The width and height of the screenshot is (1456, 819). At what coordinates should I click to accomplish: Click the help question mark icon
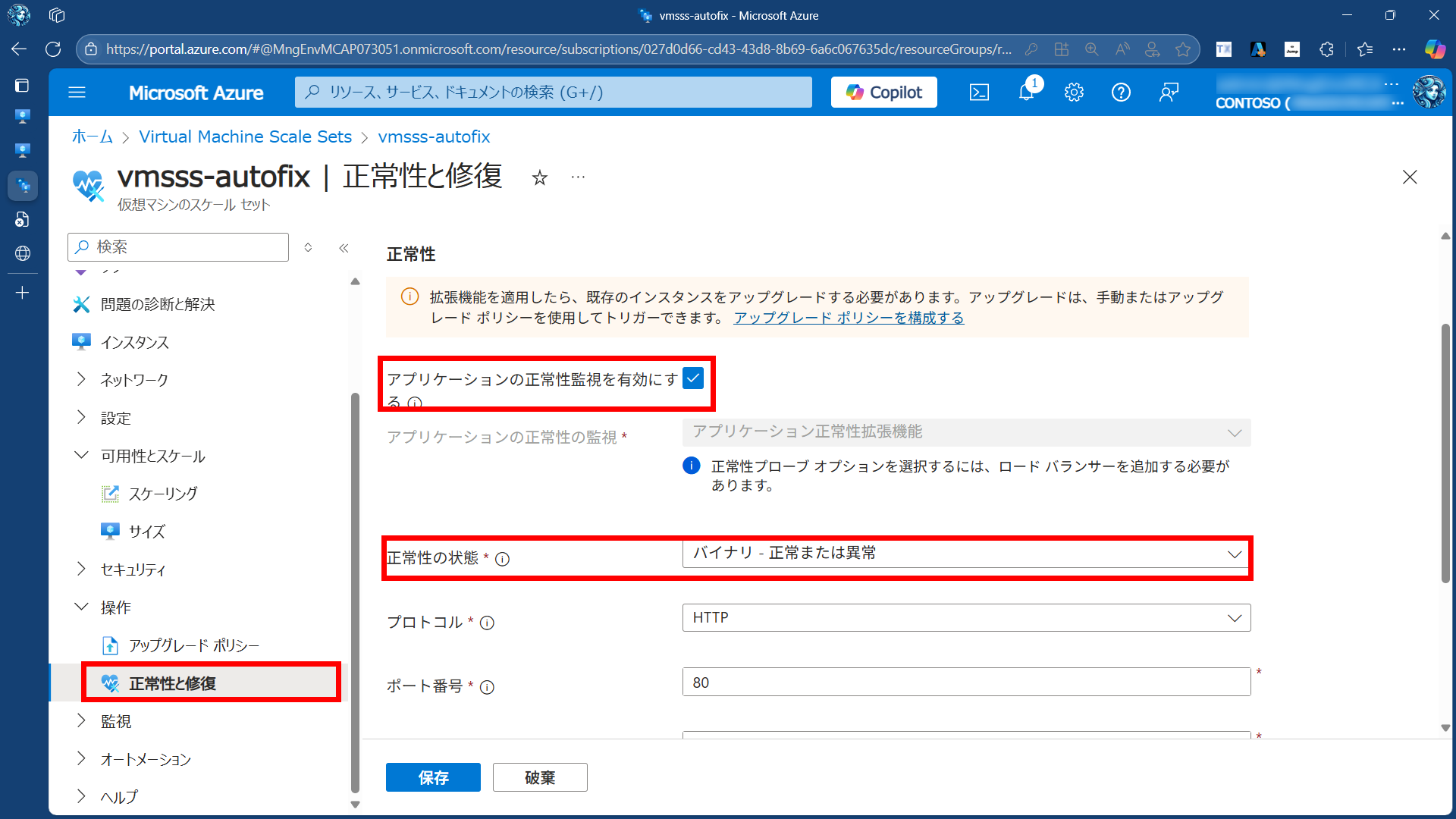pyautogui.click(x=1121, y=93)
